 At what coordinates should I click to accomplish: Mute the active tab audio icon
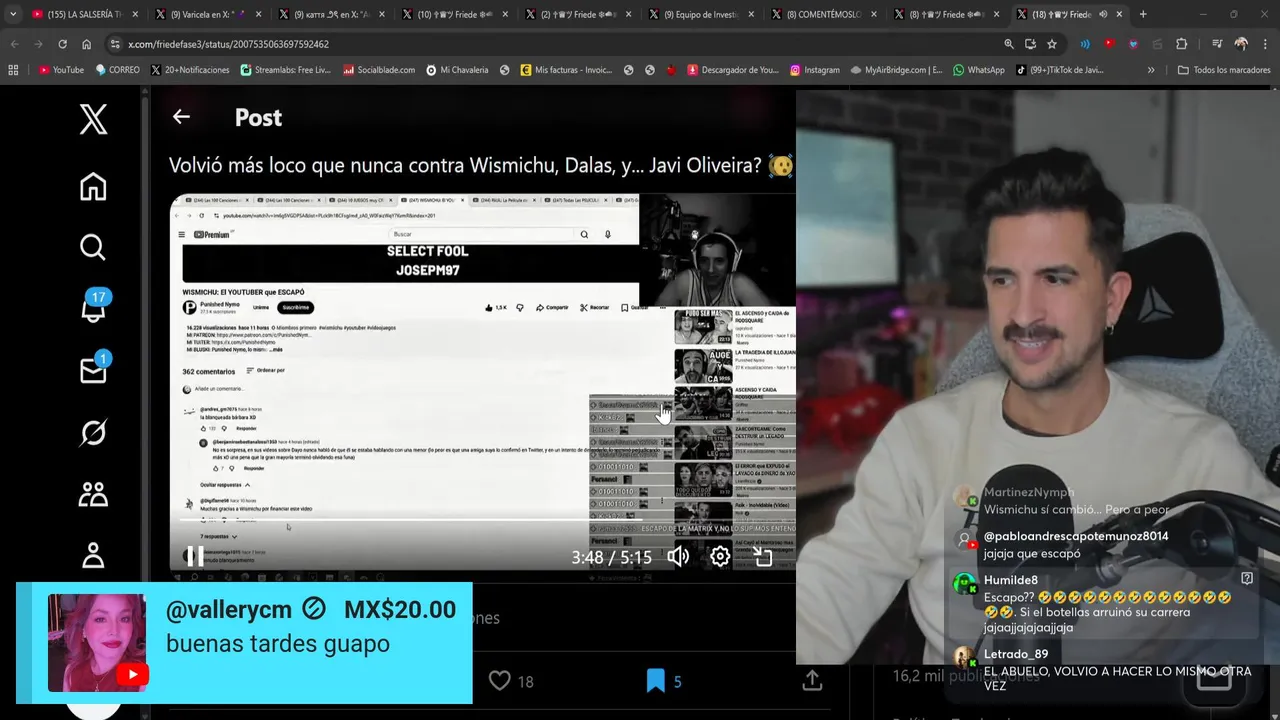pos(1103,14)
